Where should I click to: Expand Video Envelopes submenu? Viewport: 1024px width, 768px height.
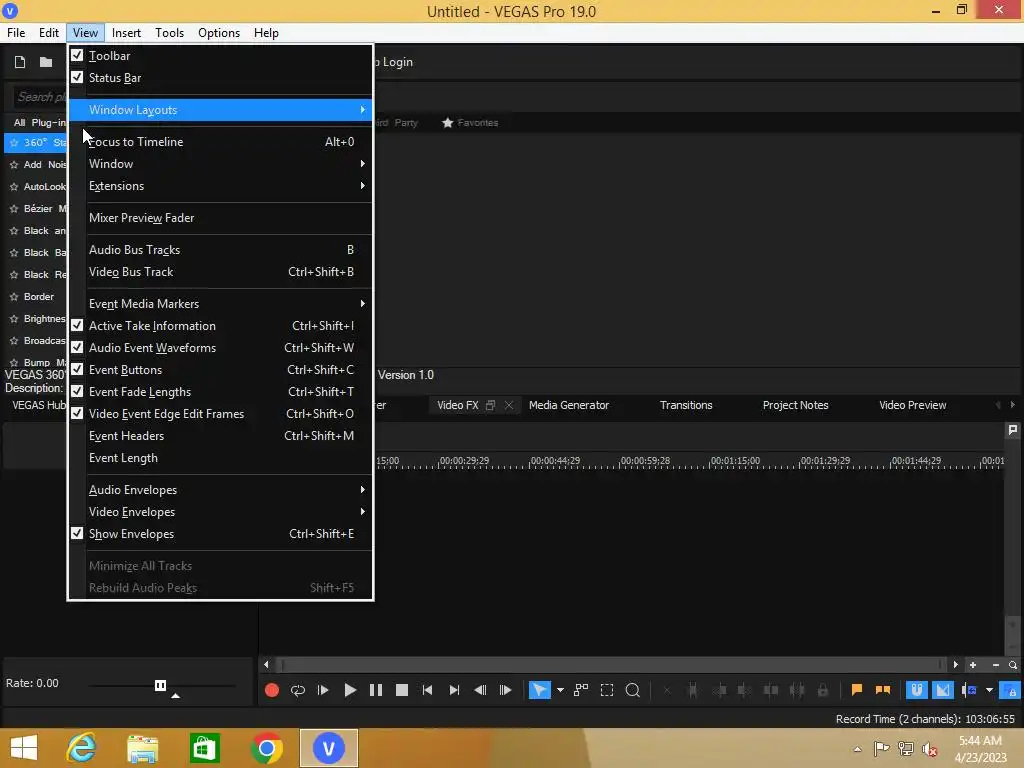tap(220, 512)
